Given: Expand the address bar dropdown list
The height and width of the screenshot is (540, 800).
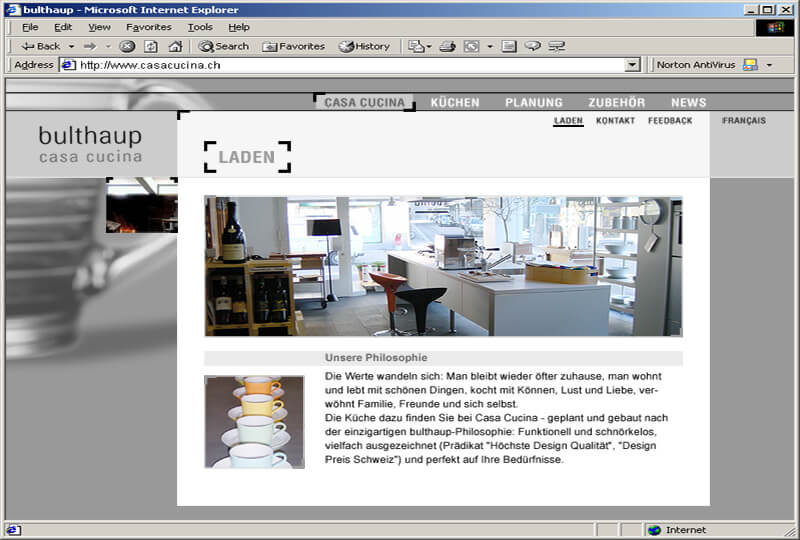Looking at the screenshot, I should pyautogui.click(x=632, y=65).
